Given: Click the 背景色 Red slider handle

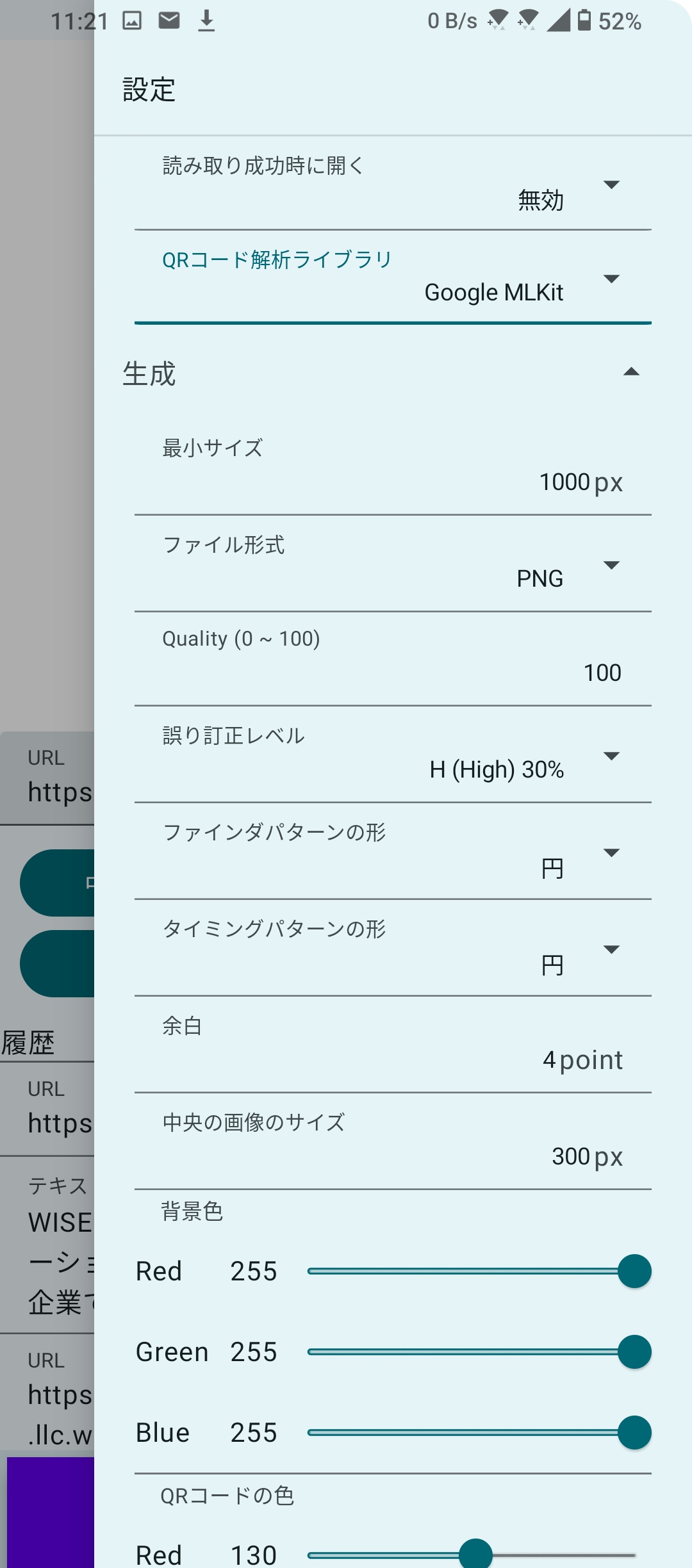Looking at the screenshot, I should (634, 1271).
